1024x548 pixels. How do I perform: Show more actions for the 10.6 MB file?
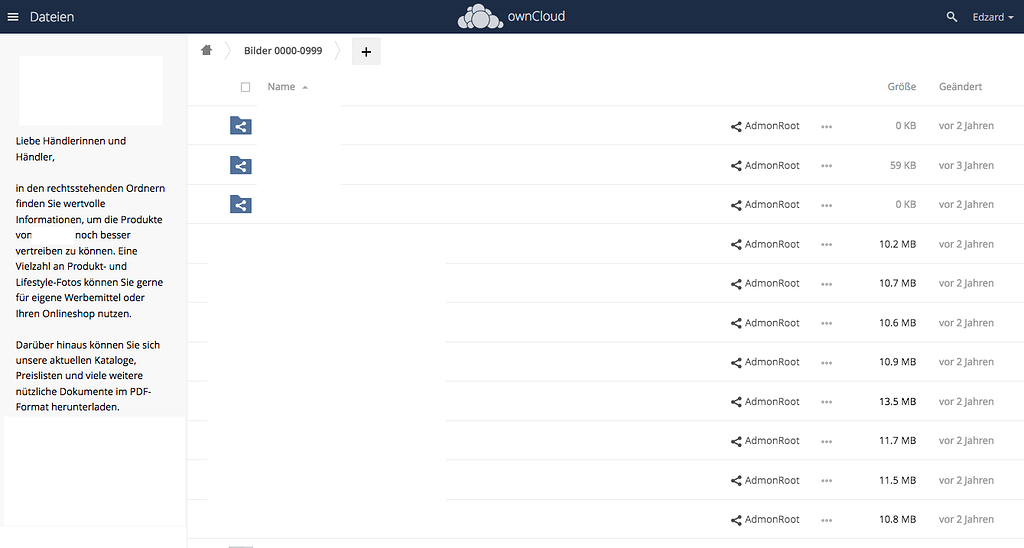[826, 323]
